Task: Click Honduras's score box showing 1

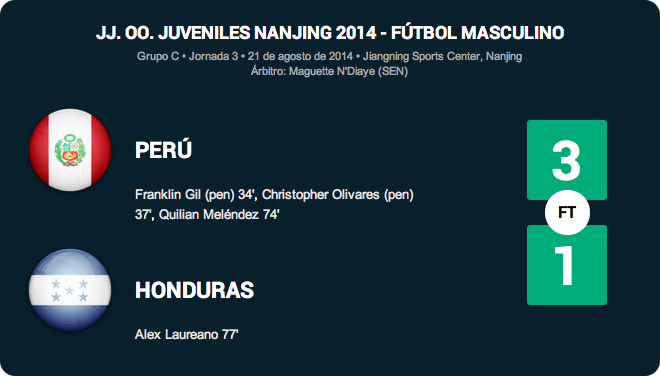Action: click(567, 265)
